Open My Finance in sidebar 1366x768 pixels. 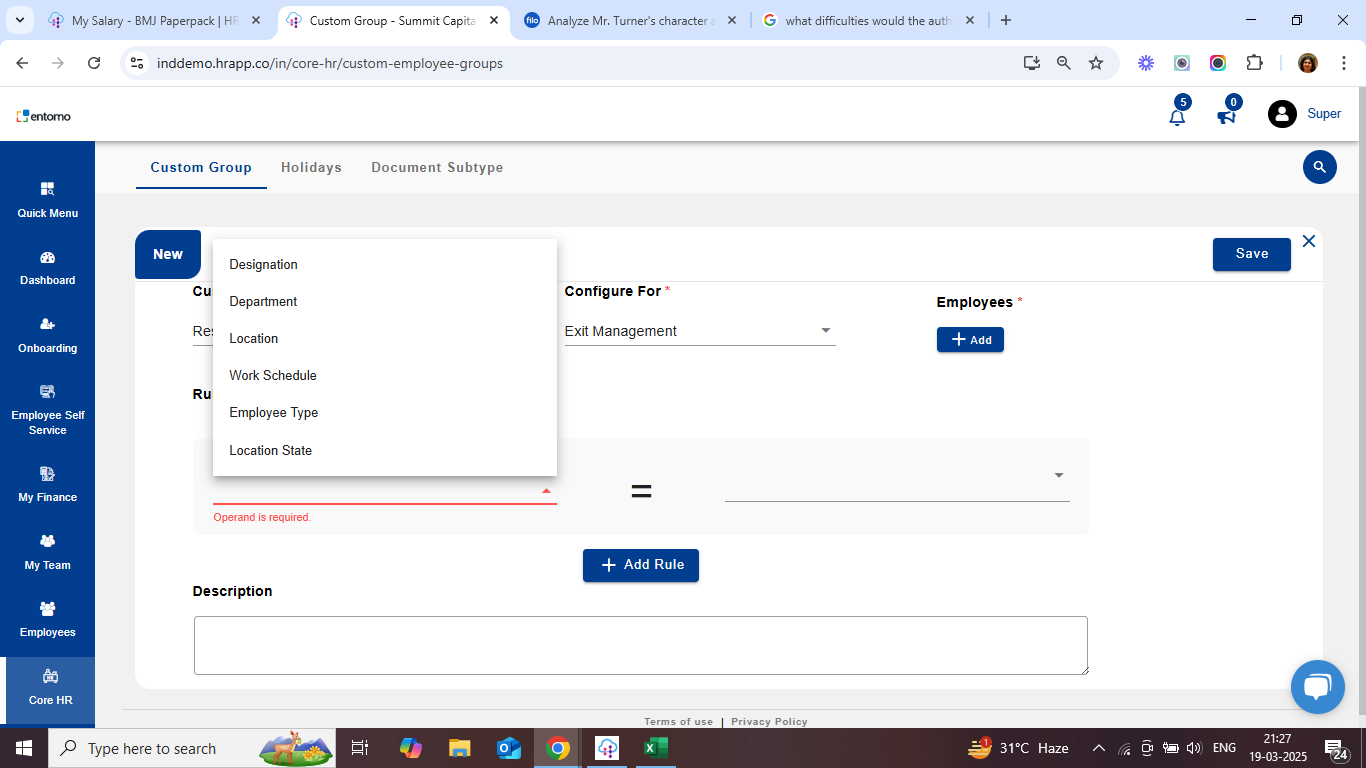pos(47,484)
